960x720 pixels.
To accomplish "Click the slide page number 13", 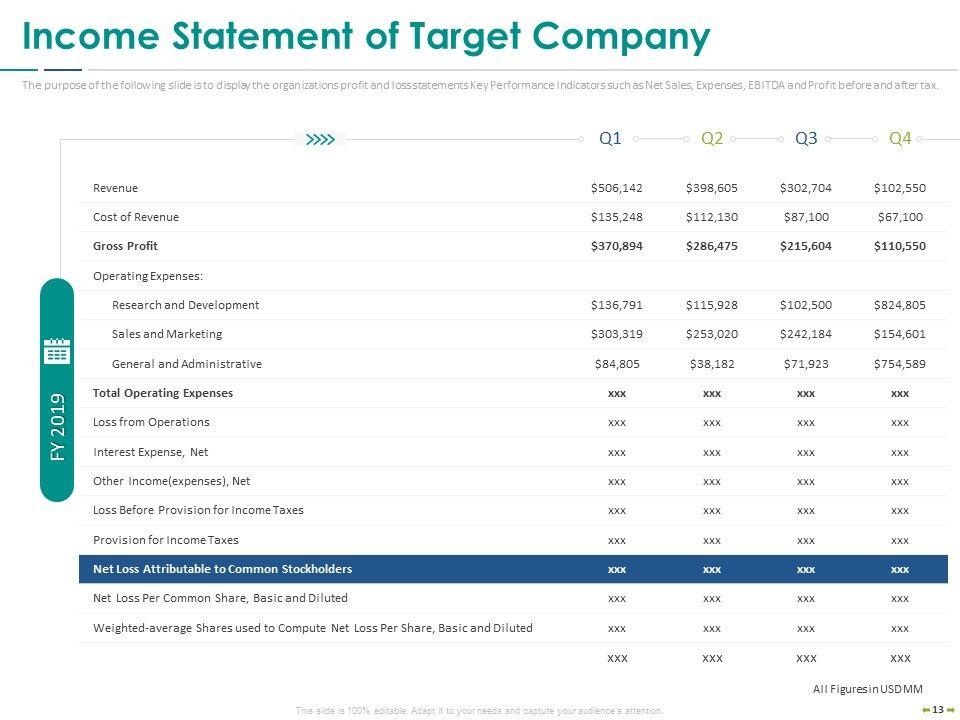I will [938, 710].
